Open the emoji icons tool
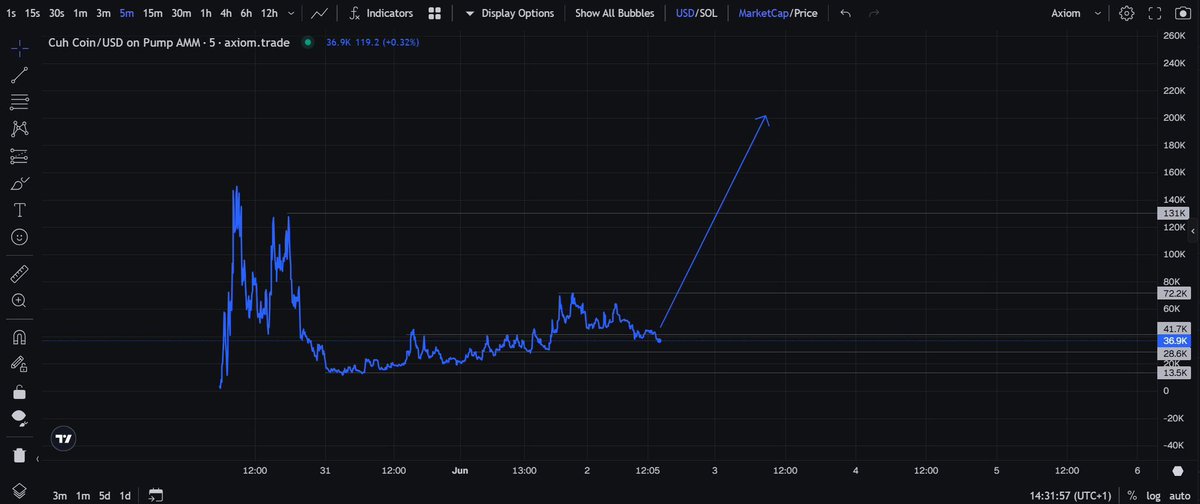The image size is (1200, 504). tap(19, 237)
